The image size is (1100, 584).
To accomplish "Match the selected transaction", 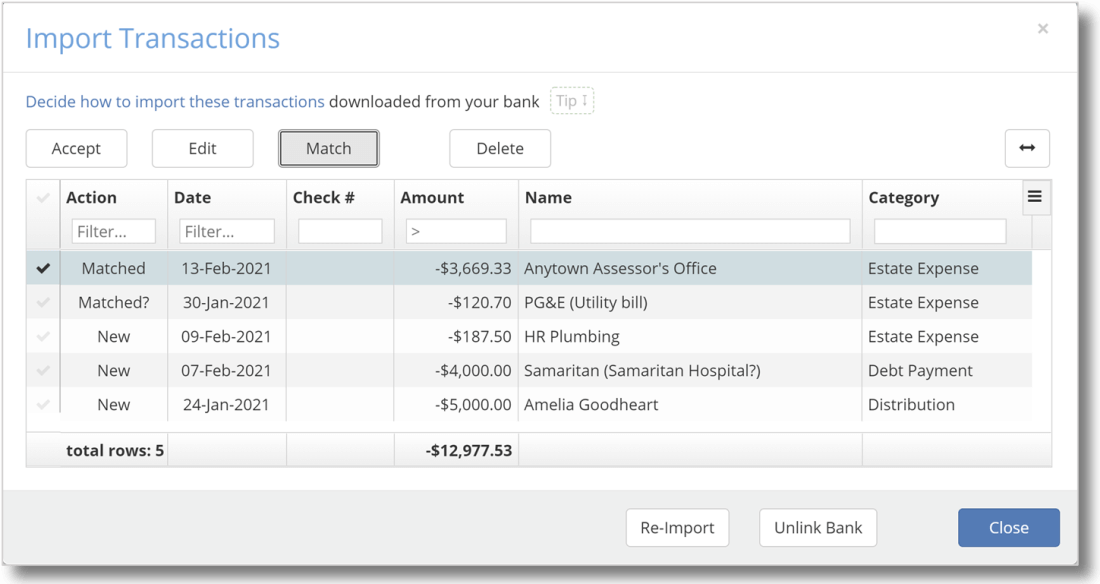I will tap(328, 147).
